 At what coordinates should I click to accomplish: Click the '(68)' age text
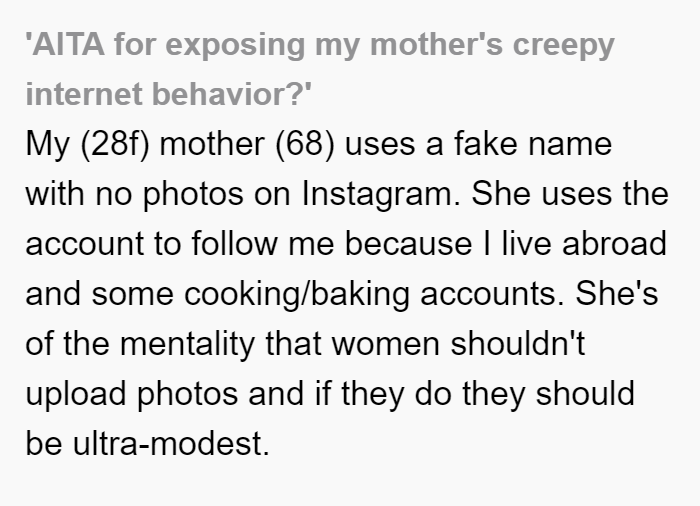(x=304, y=145)
